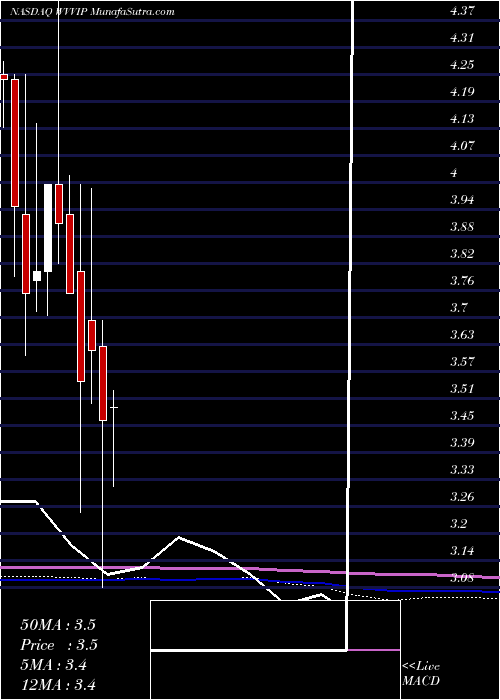Click the 3.88 price axis label
Viewport: 500px width, 700px height.
pos(462,227)
